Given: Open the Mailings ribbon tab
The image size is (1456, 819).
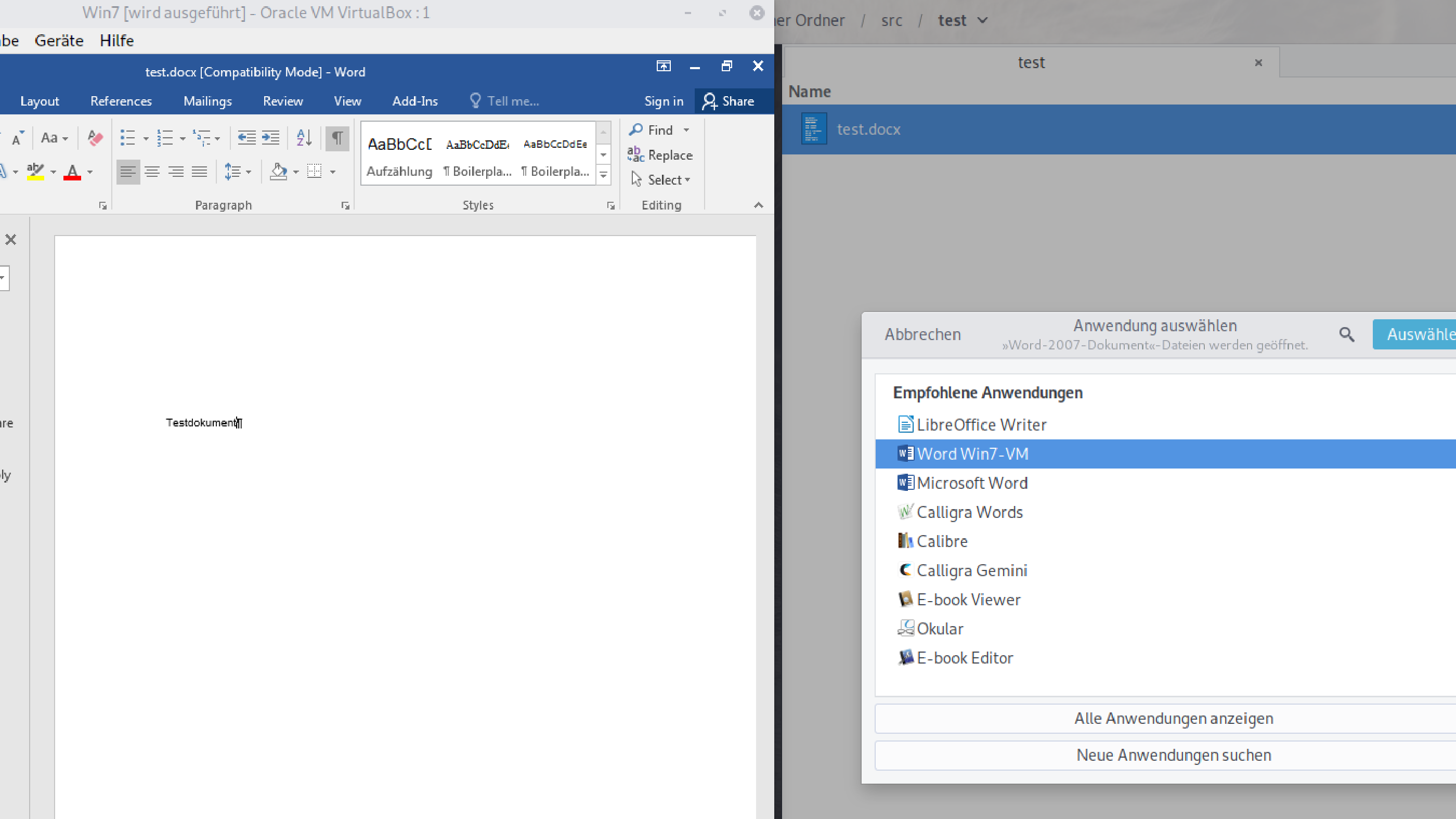Looking at the screenshot, I should [207, 101].
